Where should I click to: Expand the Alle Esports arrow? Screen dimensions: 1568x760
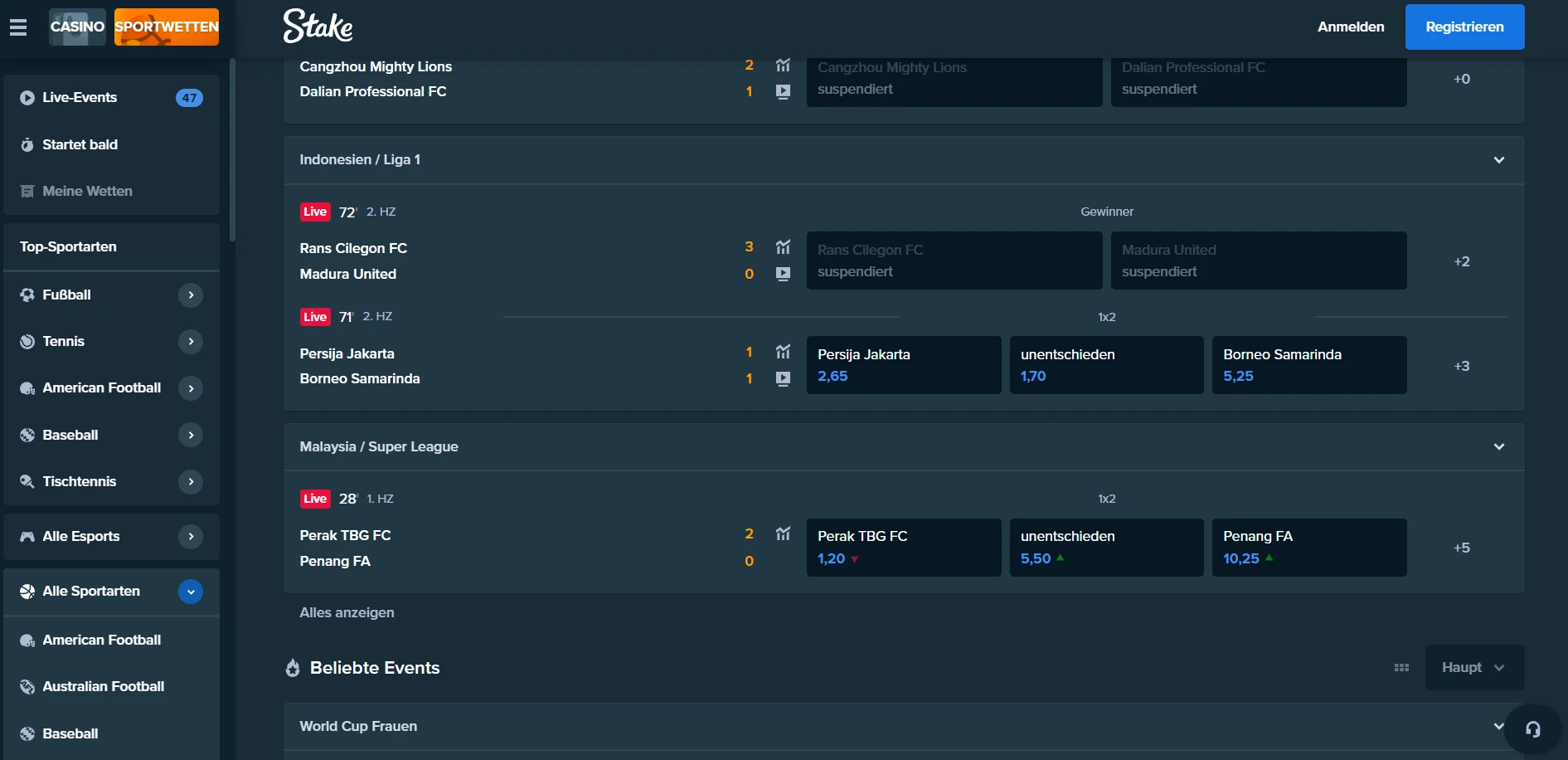click(191, 536)
